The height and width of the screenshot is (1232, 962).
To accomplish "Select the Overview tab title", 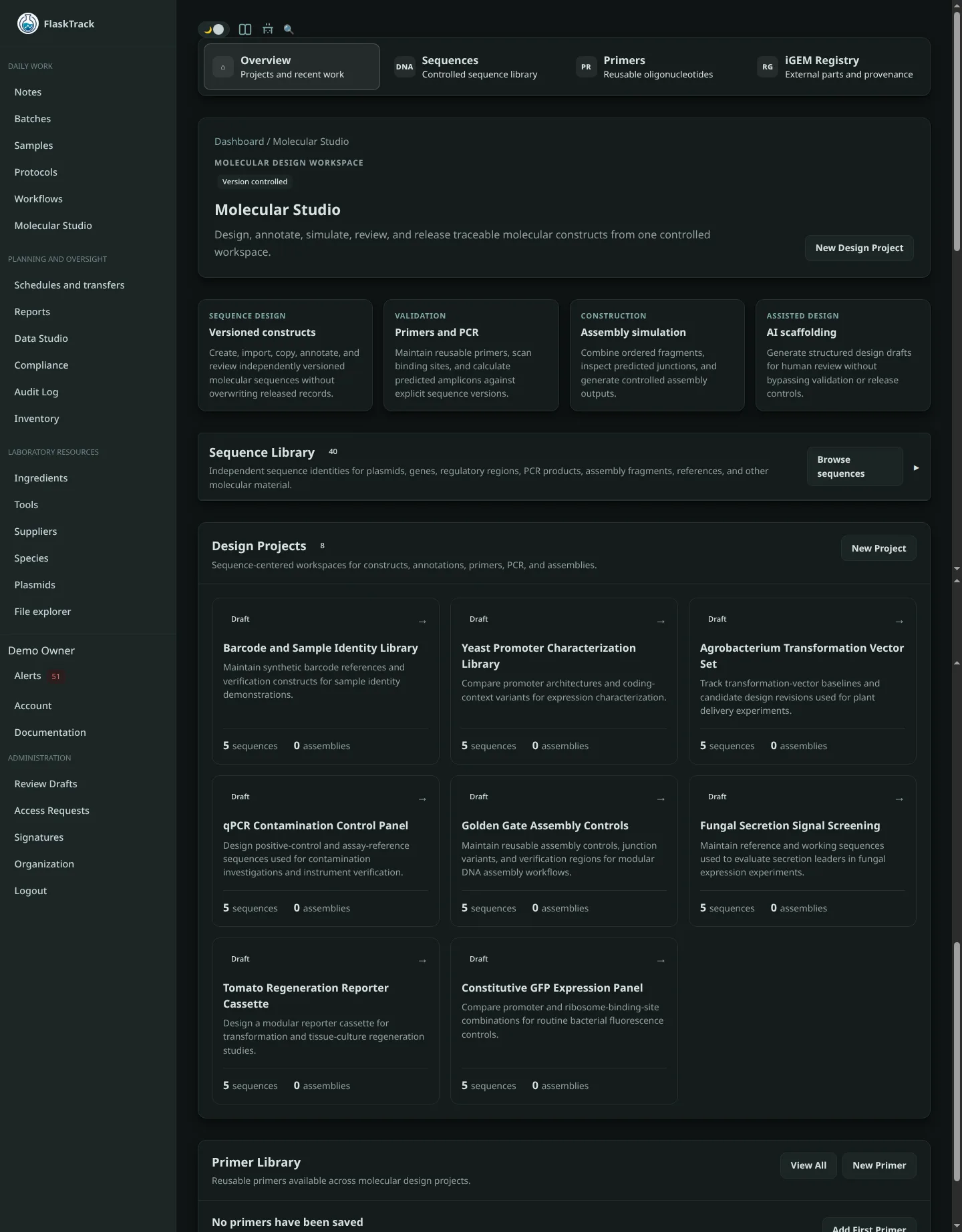I will pos(265,60).
